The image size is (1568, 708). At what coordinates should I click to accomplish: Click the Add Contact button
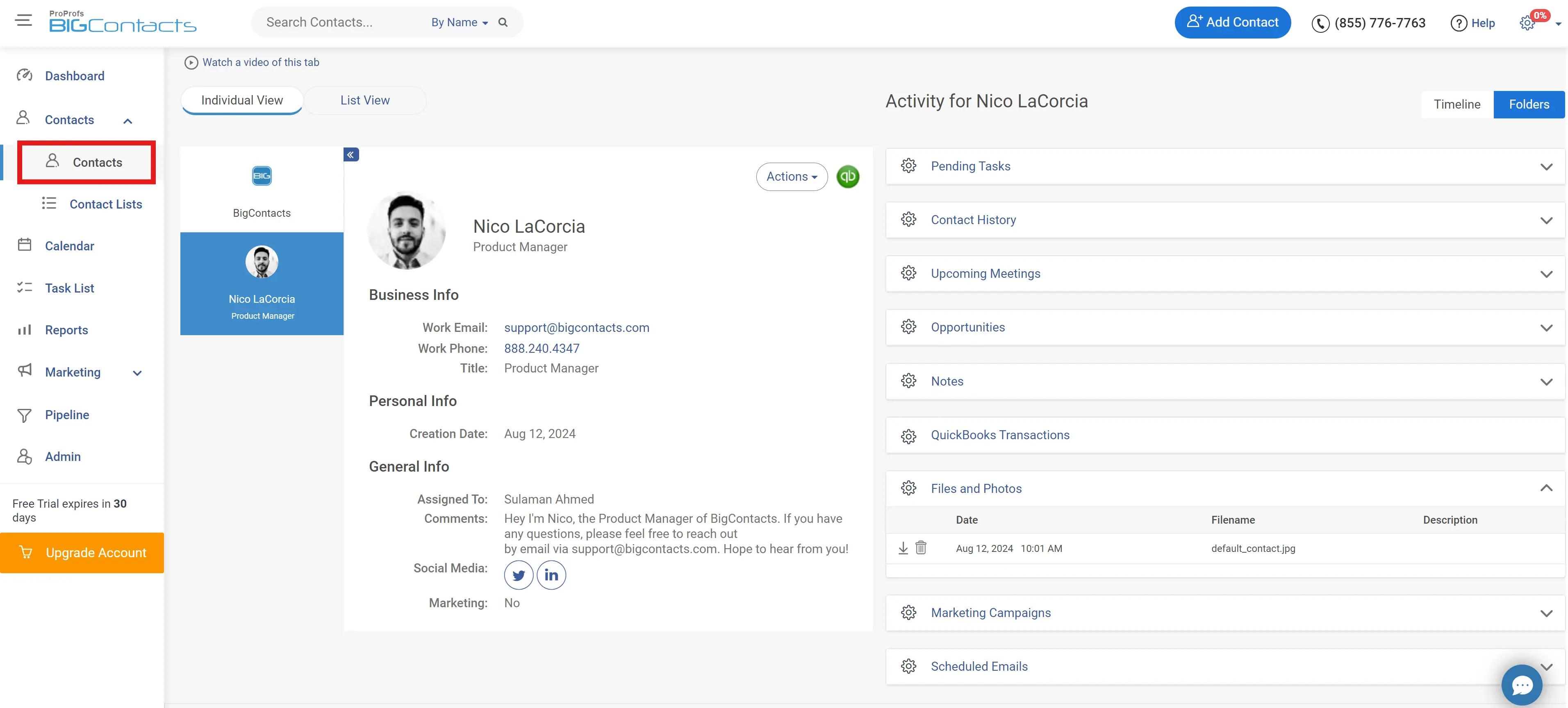tap(1232, 23)
